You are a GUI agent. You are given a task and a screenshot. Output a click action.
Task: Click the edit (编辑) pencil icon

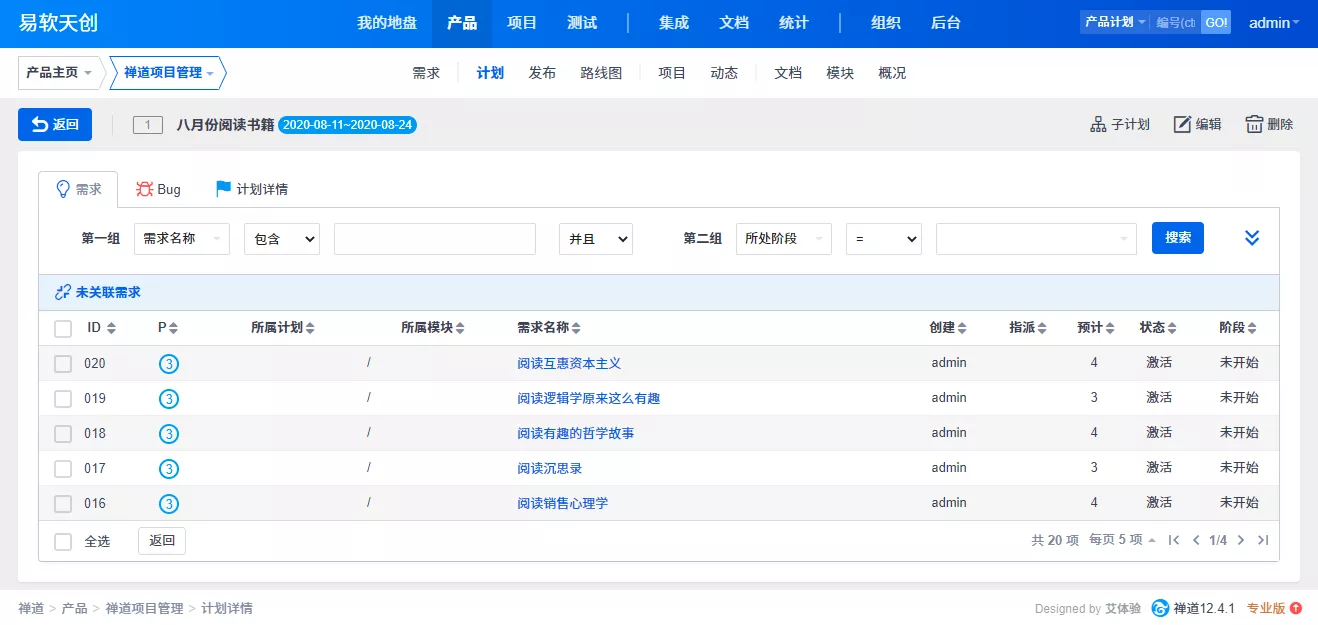1182,125
